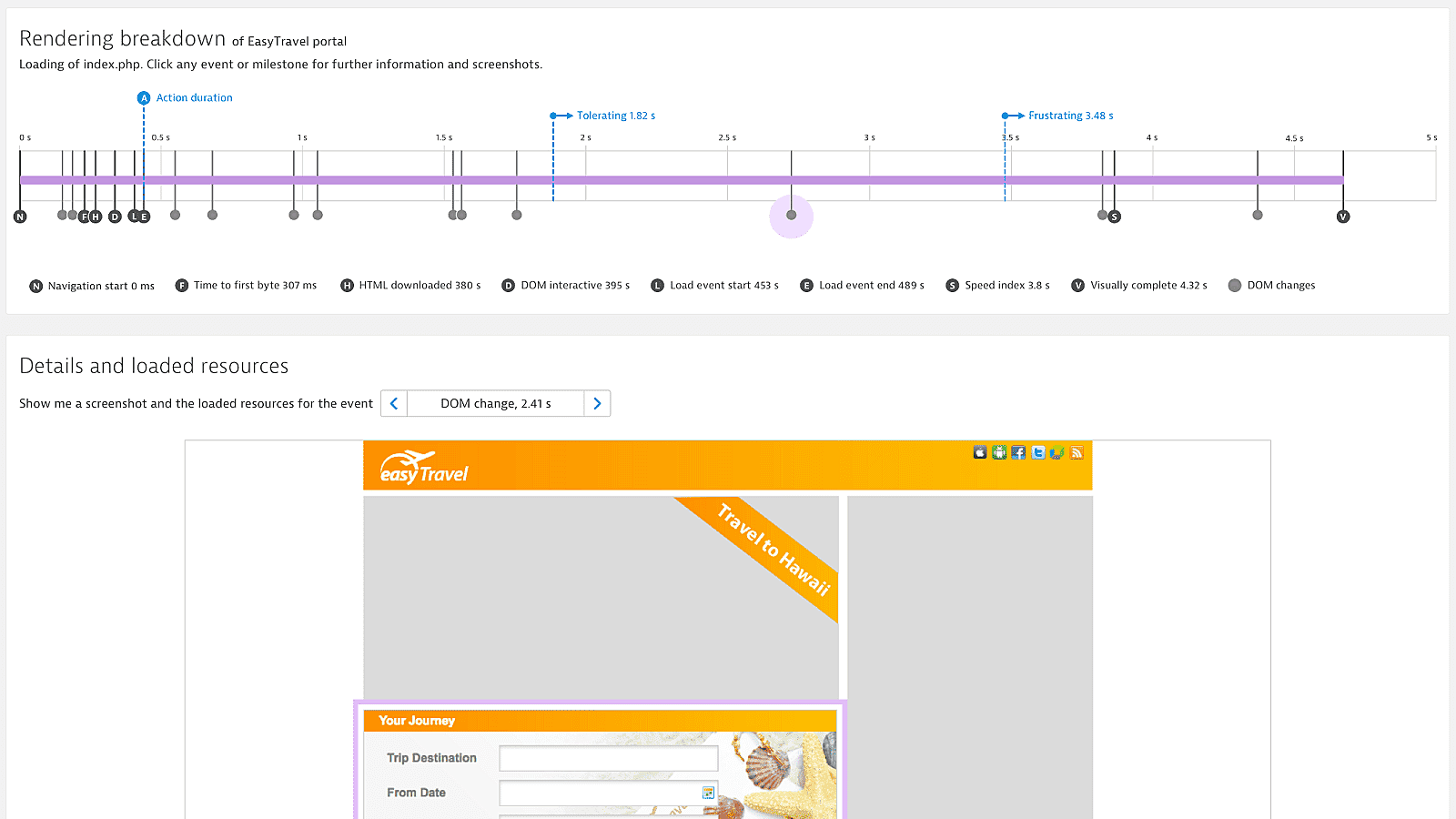Go to the previous event using left chevron
This screenshot has width=1456, height=819.
click(x=393, y=403)
